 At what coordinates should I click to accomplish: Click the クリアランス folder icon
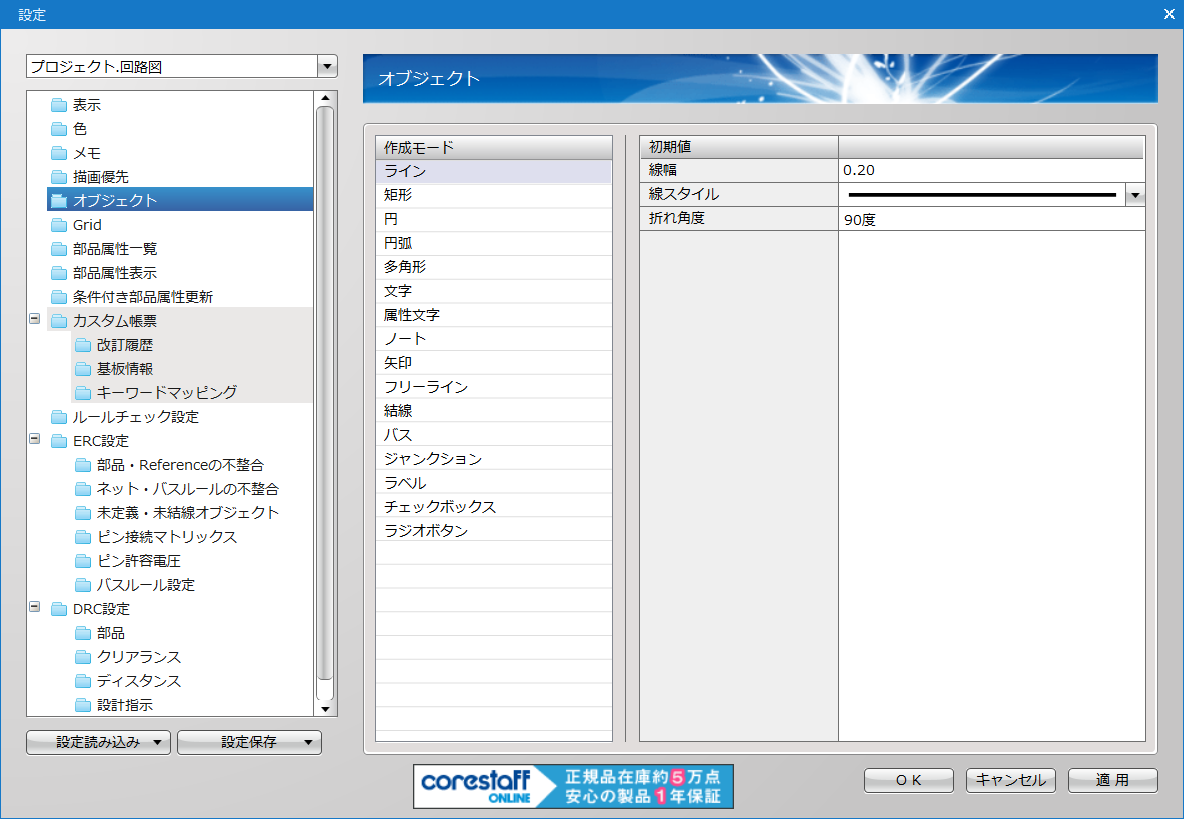pyautogui.click(x=83, y=657)
